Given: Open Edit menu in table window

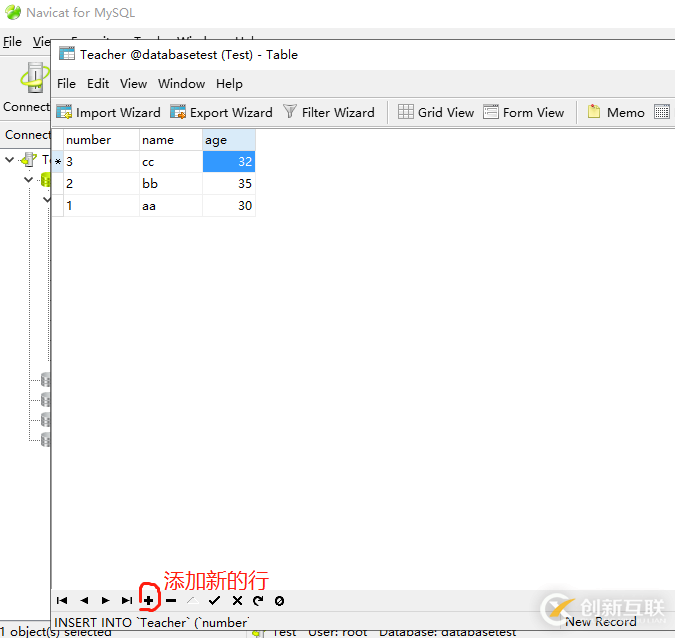Looking at the screenshot, I should pos(98,84).
